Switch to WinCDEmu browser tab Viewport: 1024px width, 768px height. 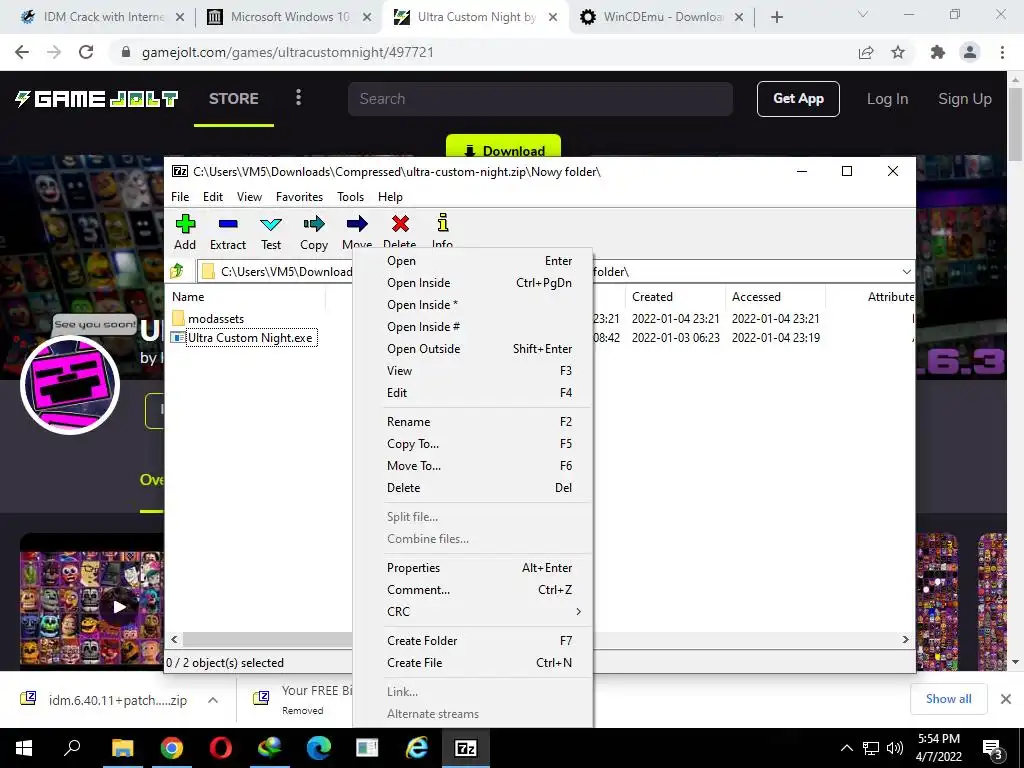(x=662, y=17)
